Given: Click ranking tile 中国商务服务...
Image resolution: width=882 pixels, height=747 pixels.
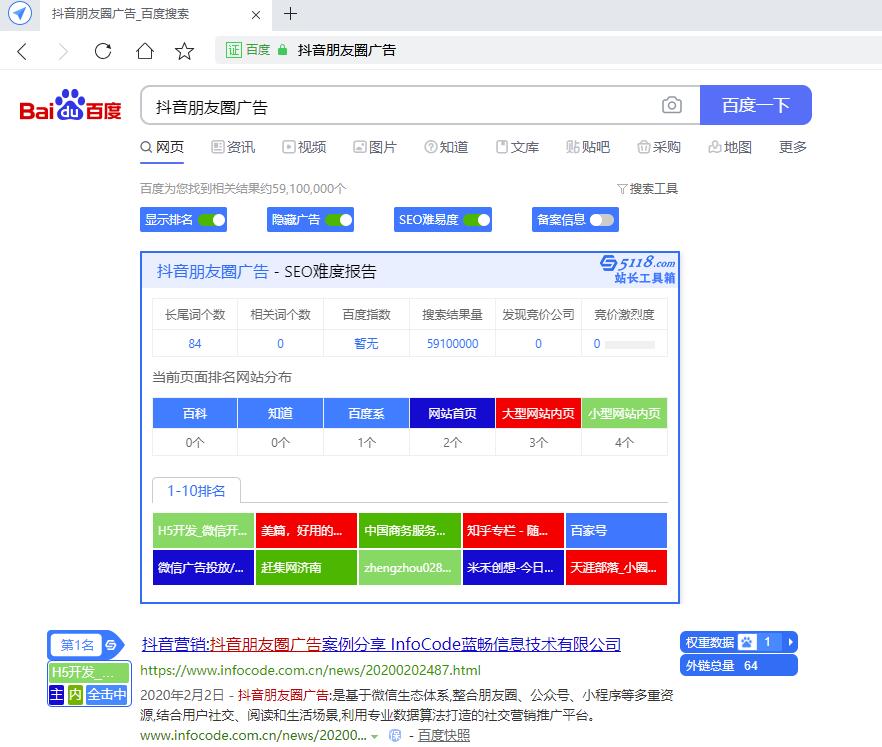Looking at the screenshot, I should 410,530.
